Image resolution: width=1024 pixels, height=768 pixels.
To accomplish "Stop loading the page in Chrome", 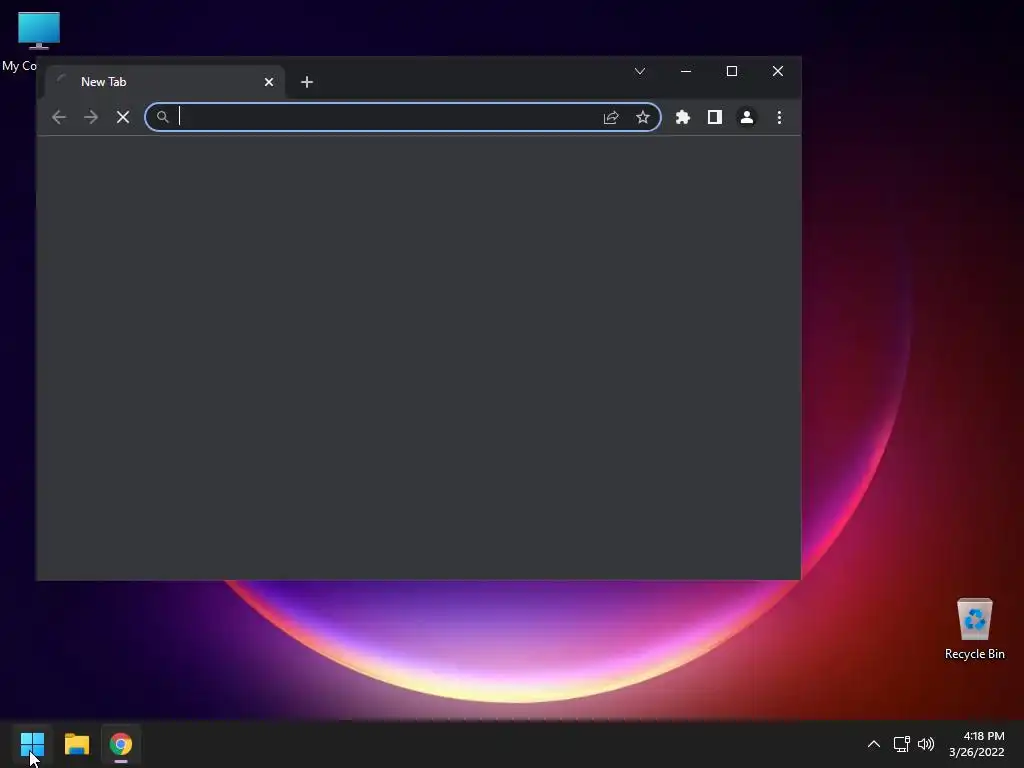I will tap(123, 117).
